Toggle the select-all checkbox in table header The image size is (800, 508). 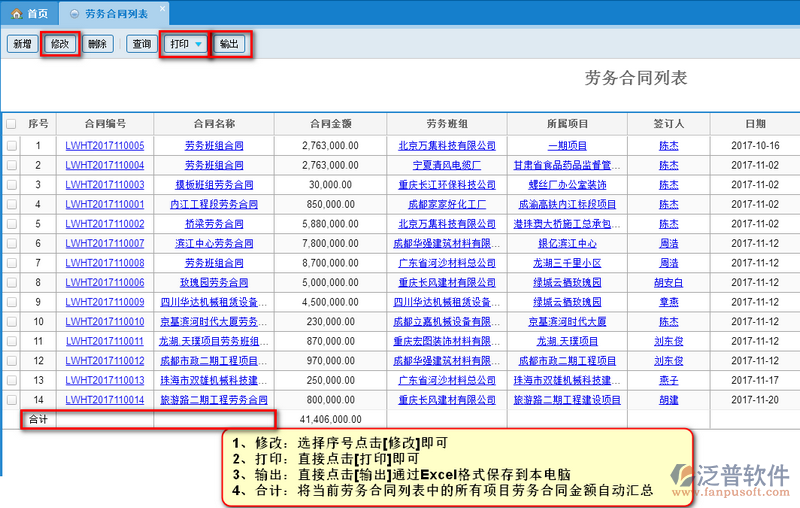(x=11, y=124)
